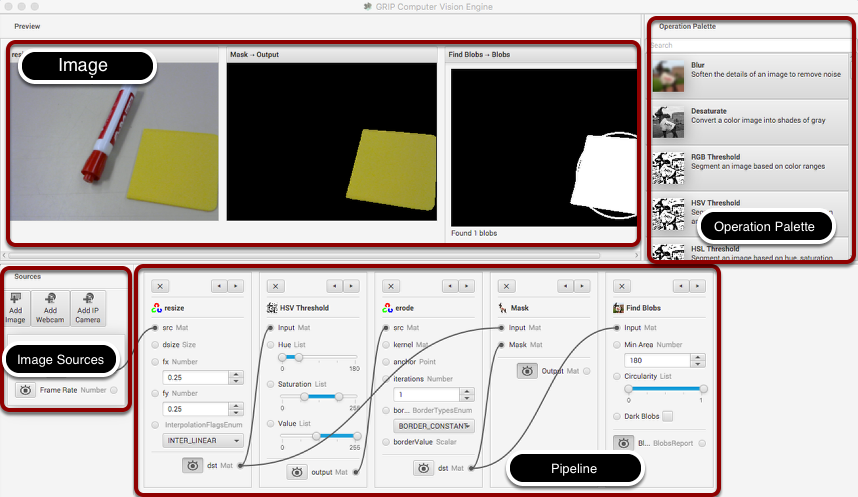Enable the Dark Blobs checkbox
The image size is (858, 497).
click(666, 415)
